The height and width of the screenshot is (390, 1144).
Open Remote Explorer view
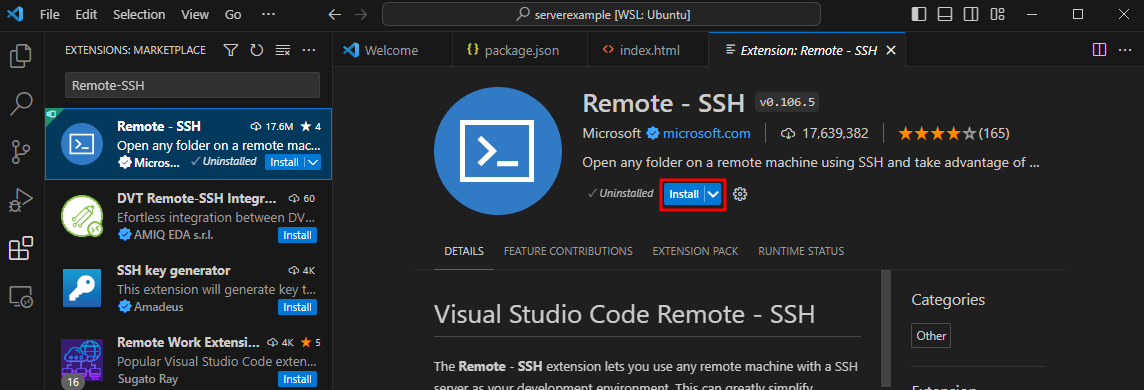coord(20,296)
